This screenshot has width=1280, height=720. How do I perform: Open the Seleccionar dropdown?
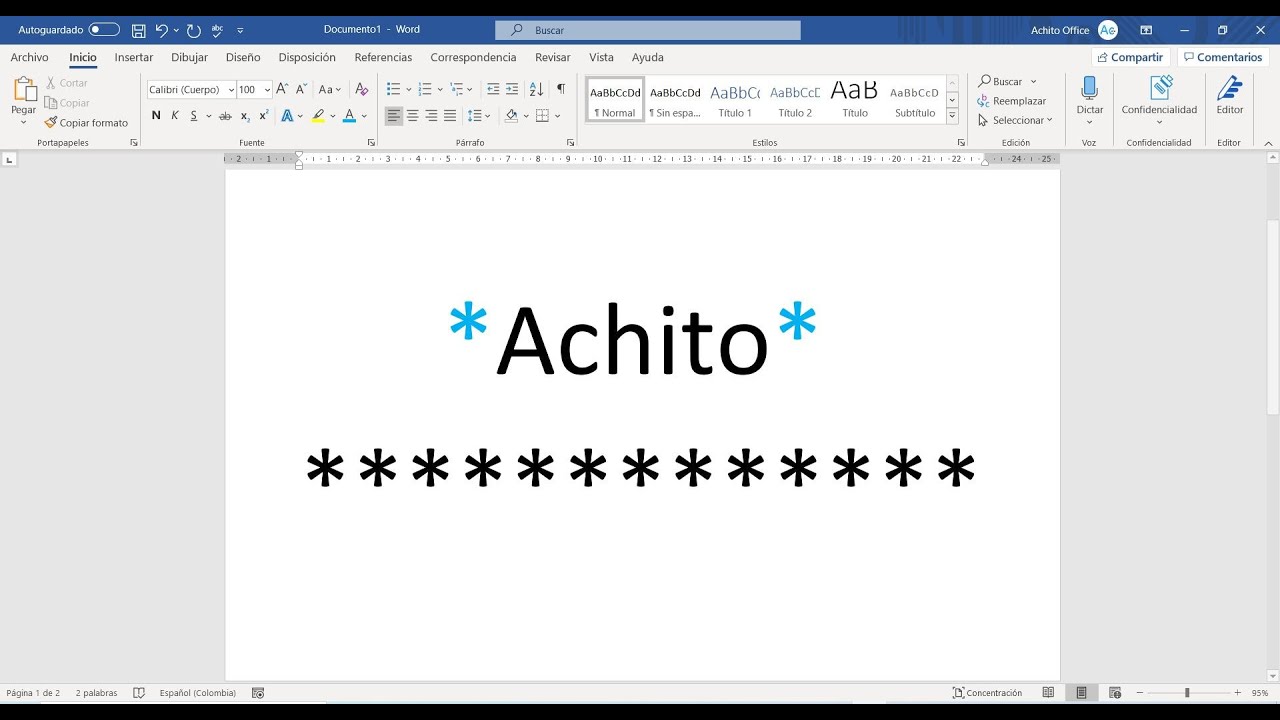click(1015, 120)
